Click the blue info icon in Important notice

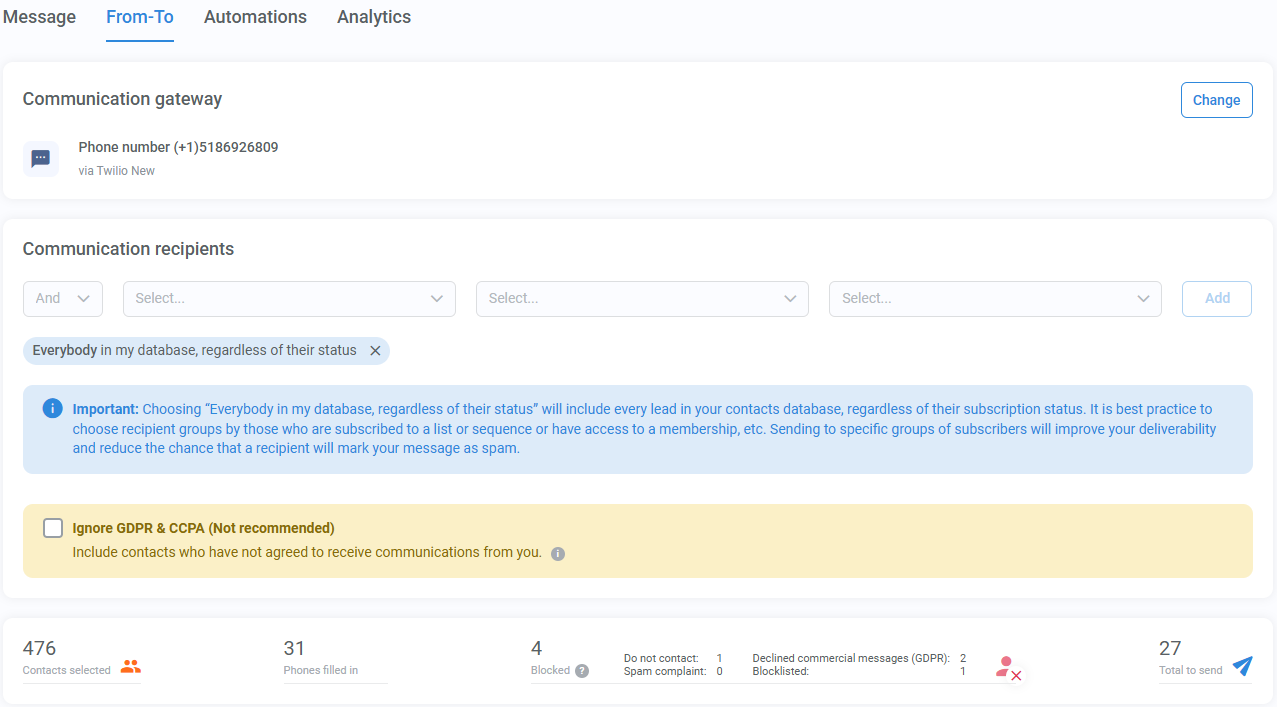coord(52,409)
